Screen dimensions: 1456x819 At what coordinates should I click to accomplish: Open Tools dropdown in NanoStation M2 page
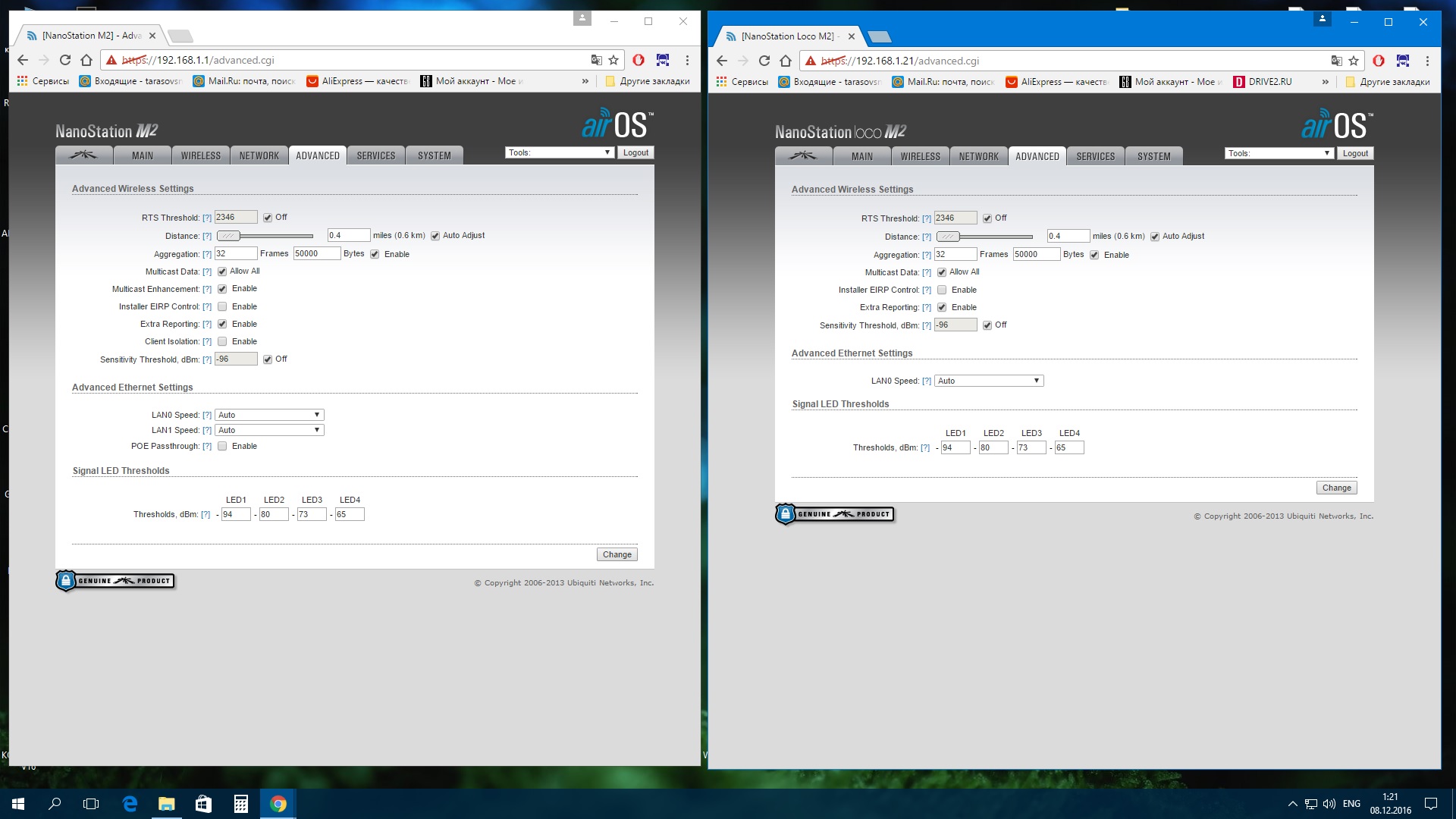[x=559, y=152]
